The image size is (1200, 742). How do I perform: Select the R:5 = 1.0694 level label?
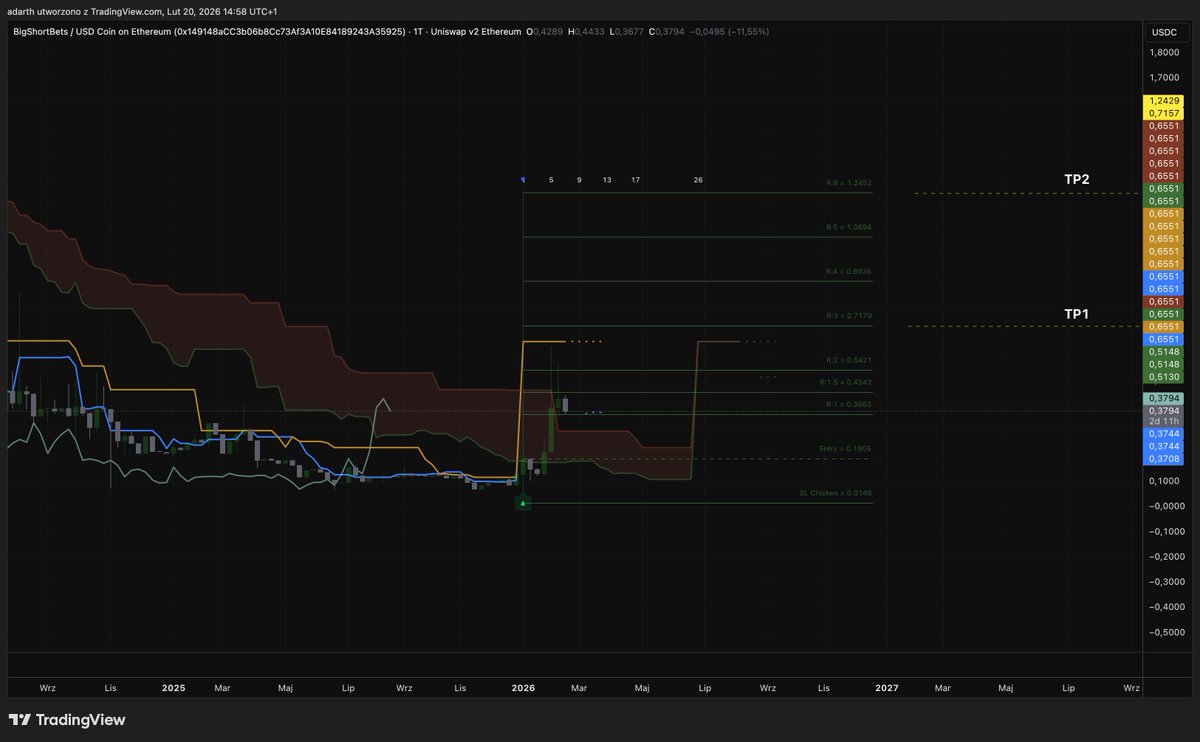coord(849,227)
